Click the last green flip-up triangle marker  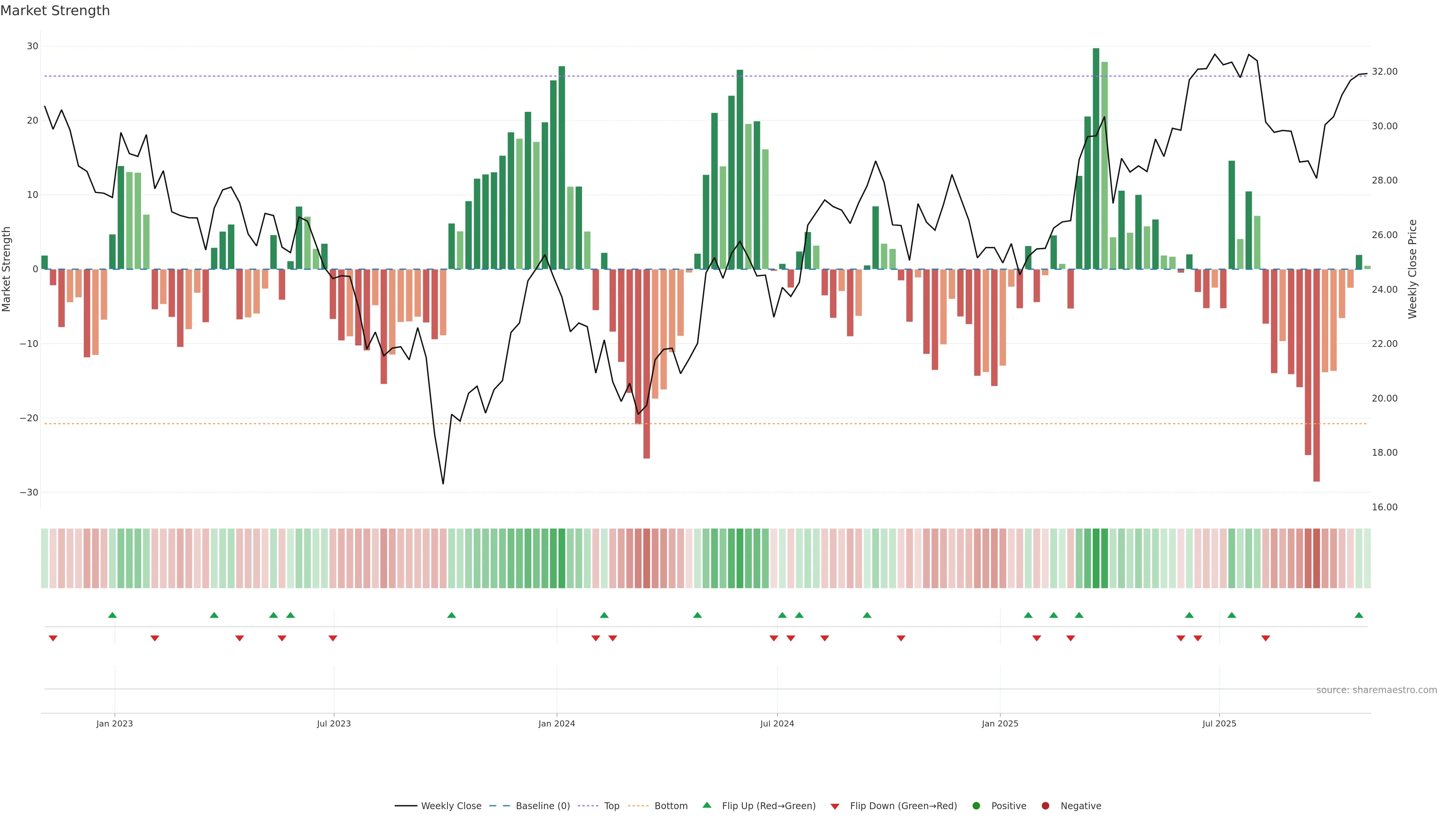pos(1359,615)
